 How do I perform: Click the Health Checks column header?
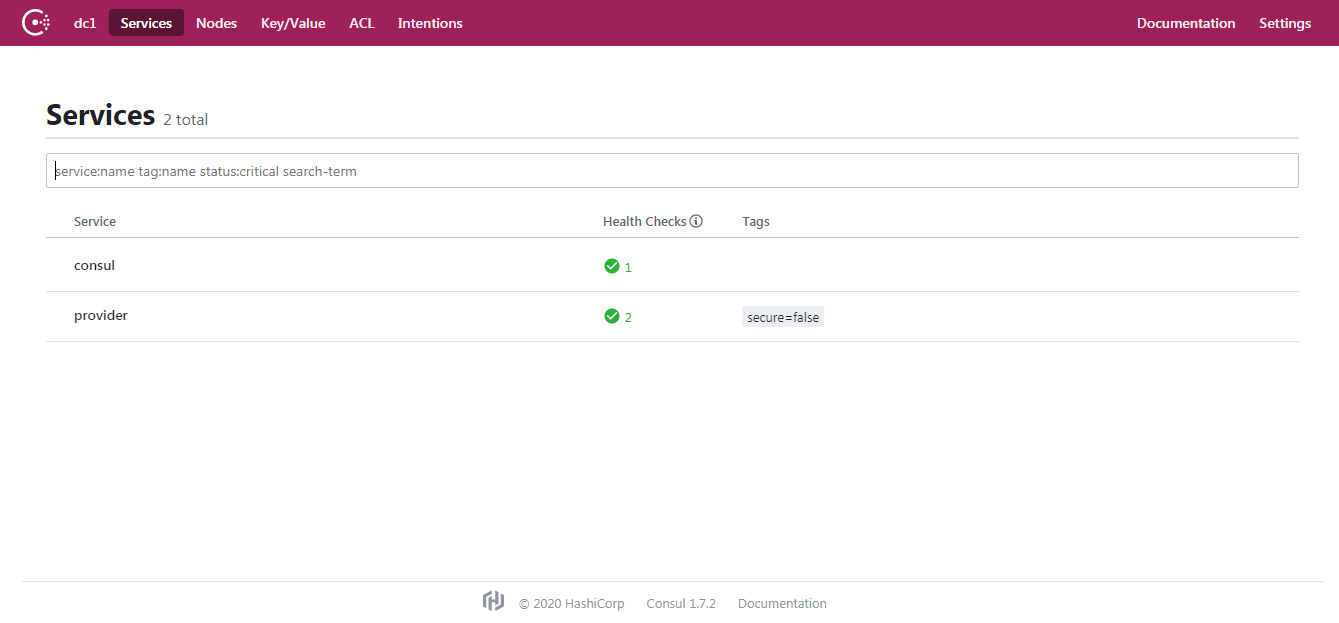pos(645,221)
